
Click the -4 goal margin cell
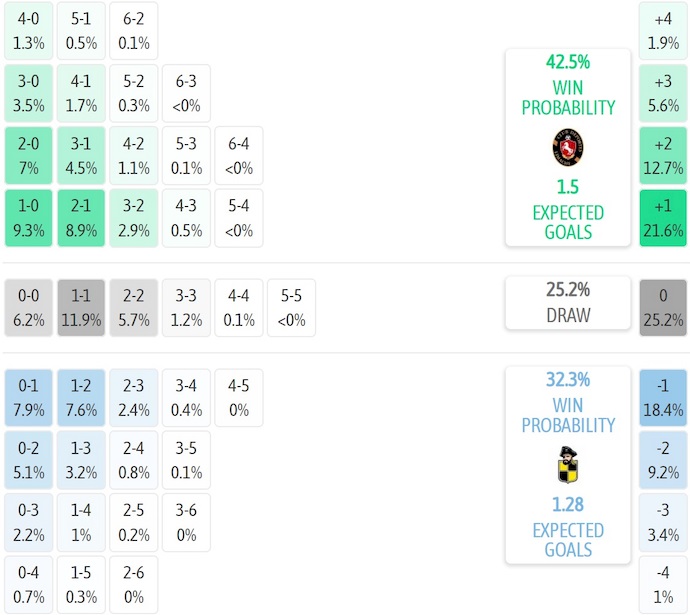pyautogui.click(x=663, y=584)
